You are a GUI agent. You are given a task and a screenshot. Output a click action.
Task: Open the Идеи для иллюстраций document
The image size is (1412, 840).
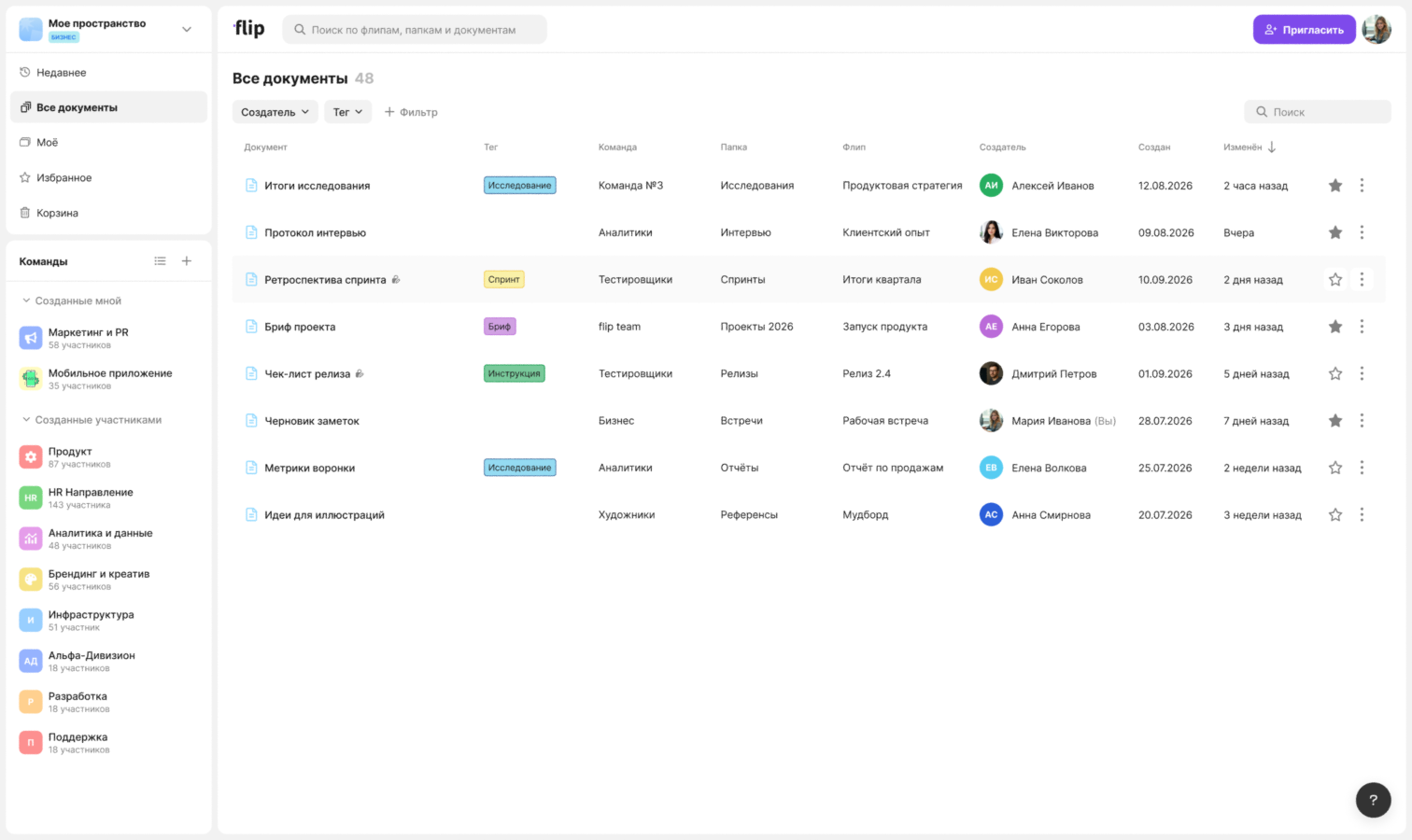(324, 515)
